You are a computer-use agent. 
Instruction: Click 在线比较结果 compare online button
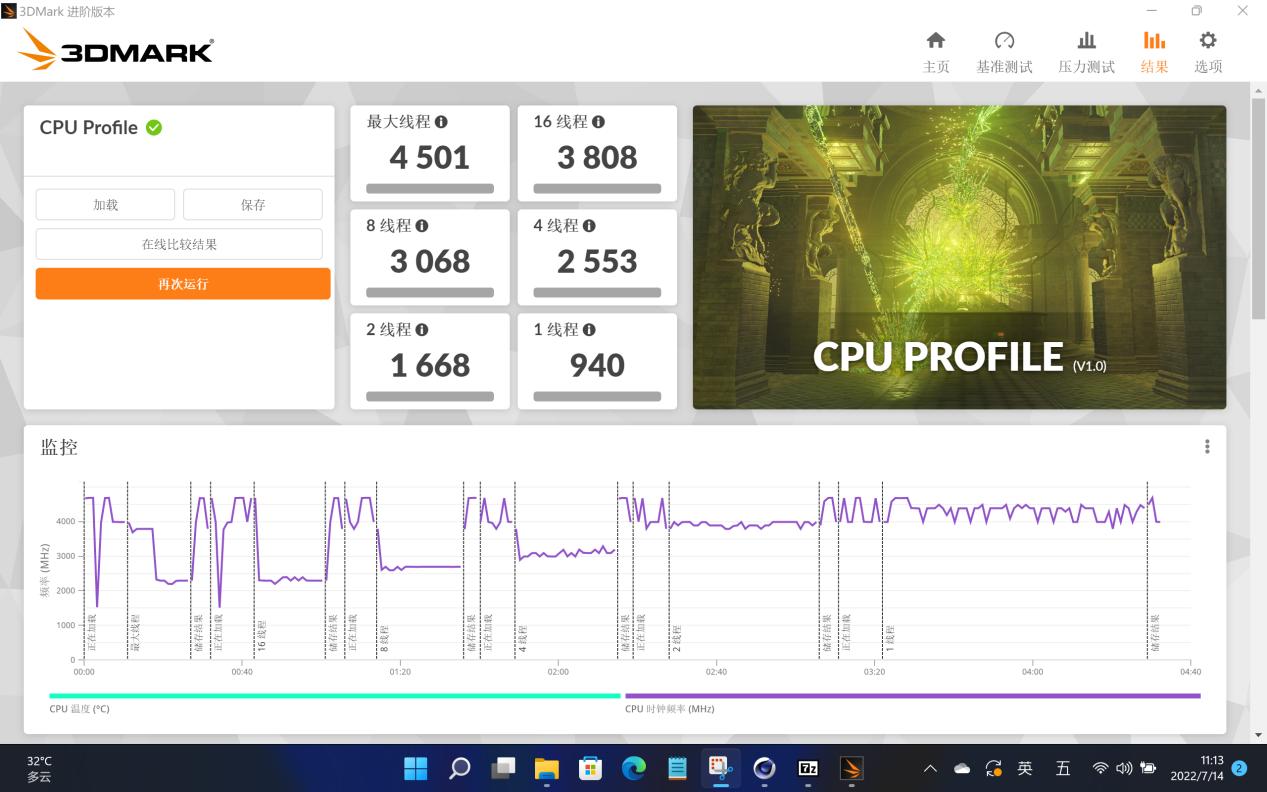tap(179, 244)
